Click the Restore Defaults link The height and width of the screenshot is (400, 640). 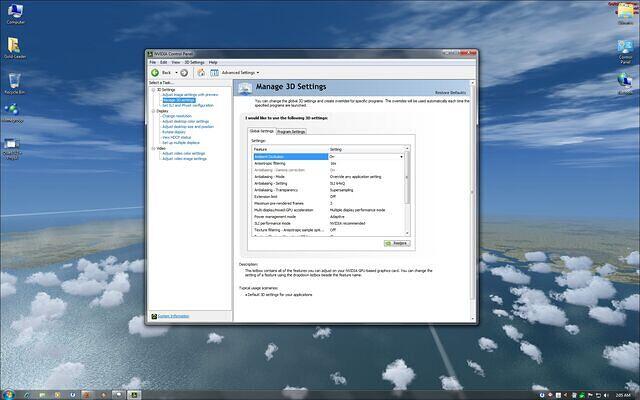click(449, 92)
